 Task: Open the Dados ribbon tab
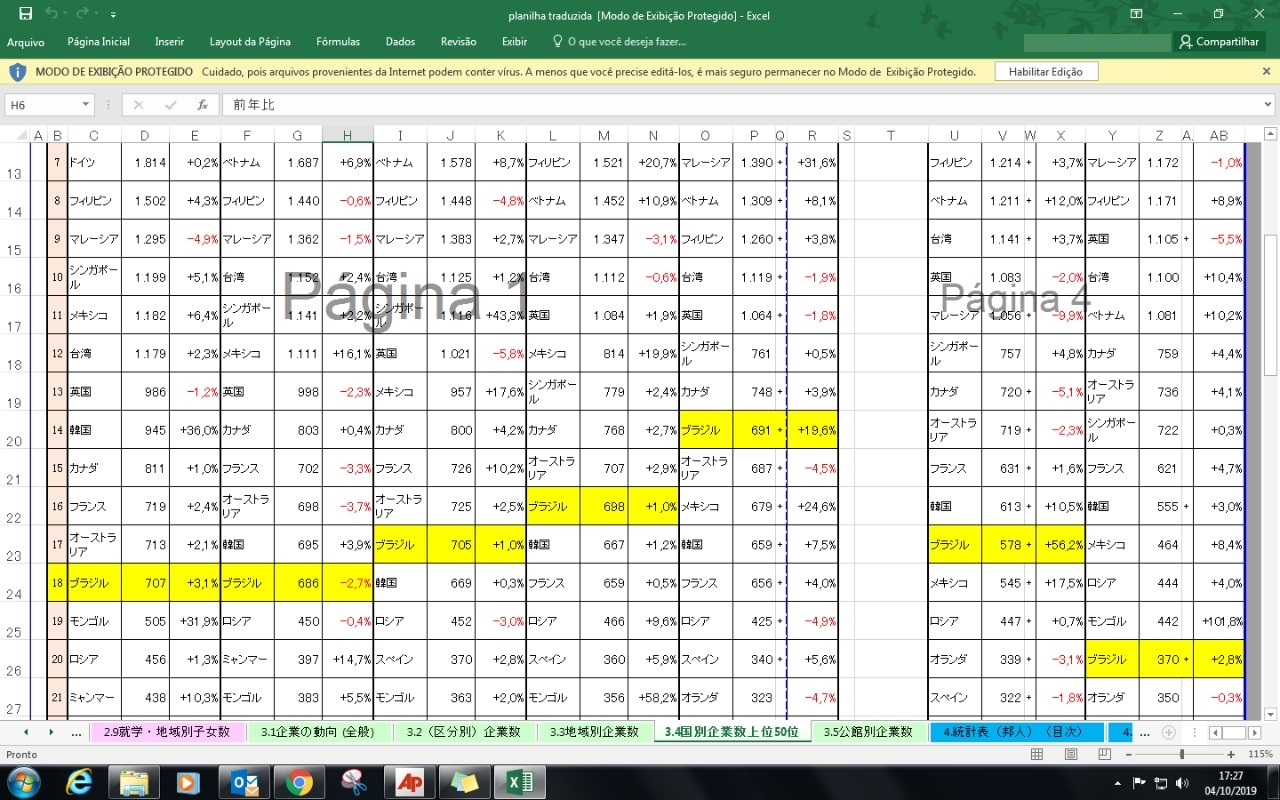click(x=400, y=42)
